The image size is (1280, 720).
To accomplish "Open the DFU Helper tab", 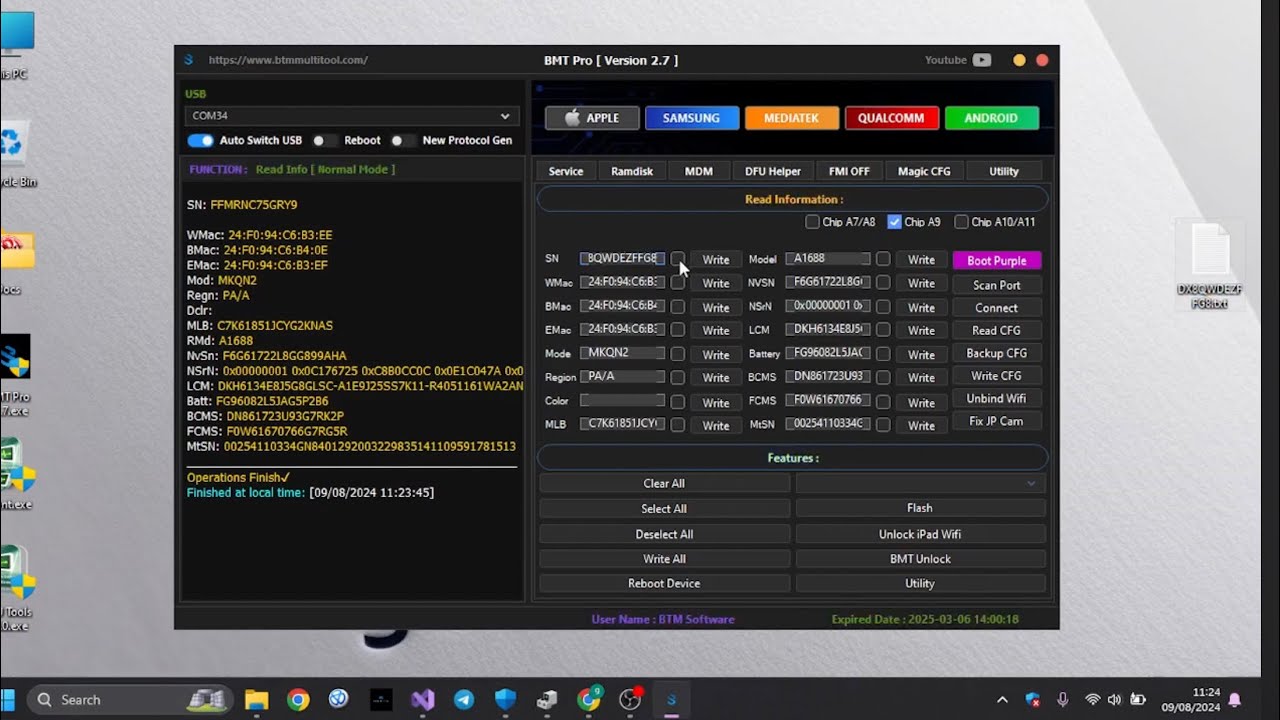I will click(773, 171).
